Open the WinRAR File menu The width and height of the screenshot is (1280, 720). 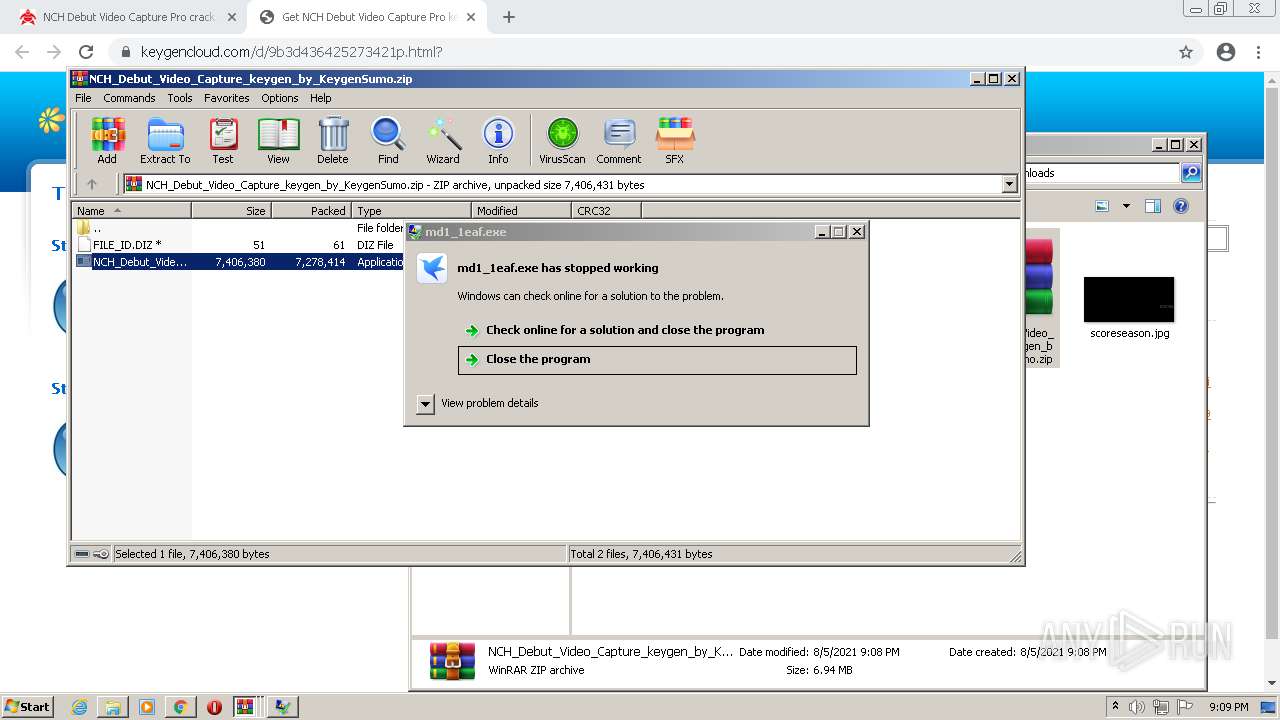click(x=83, y=98)
